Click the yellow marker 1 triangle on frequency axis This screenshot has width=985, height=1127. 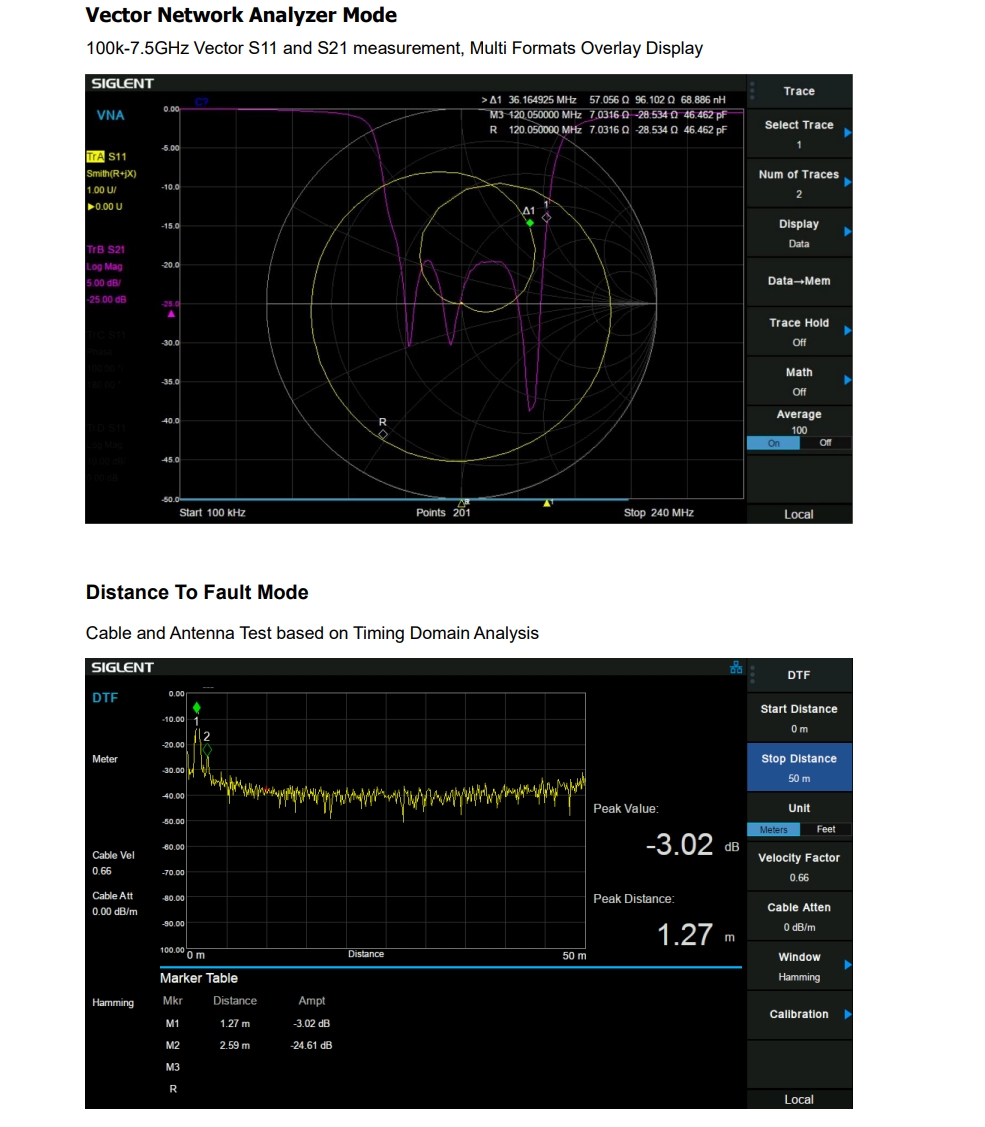[547, 503]
